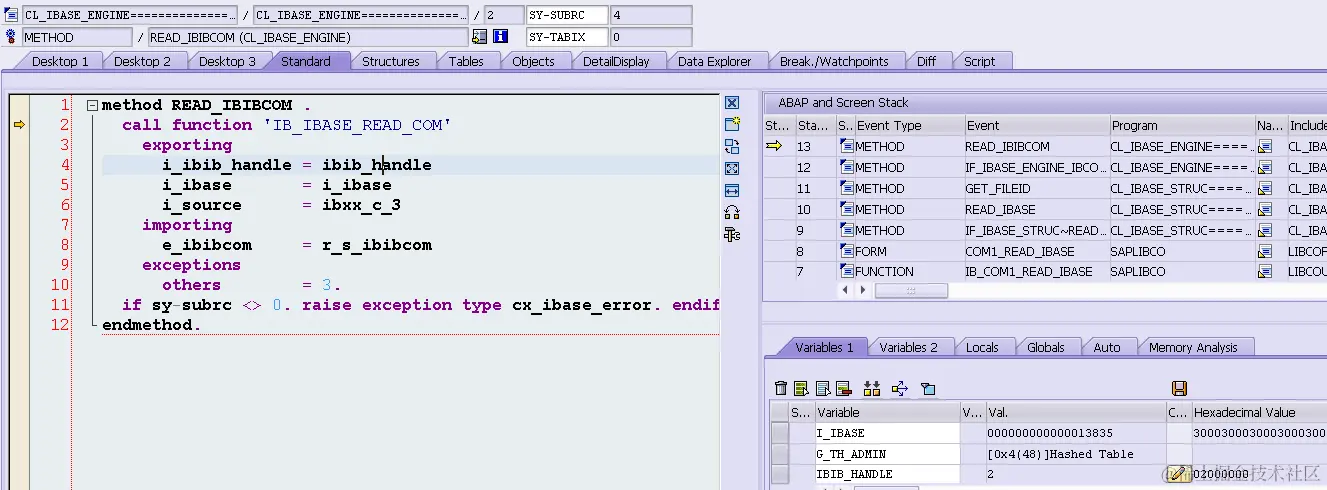Image resolution: width=1327 pixels, height=490 pixels.
Task: Click the G_TH_ADMIN variable name cell
Action: pyautogui.click(x=886, y=453)
